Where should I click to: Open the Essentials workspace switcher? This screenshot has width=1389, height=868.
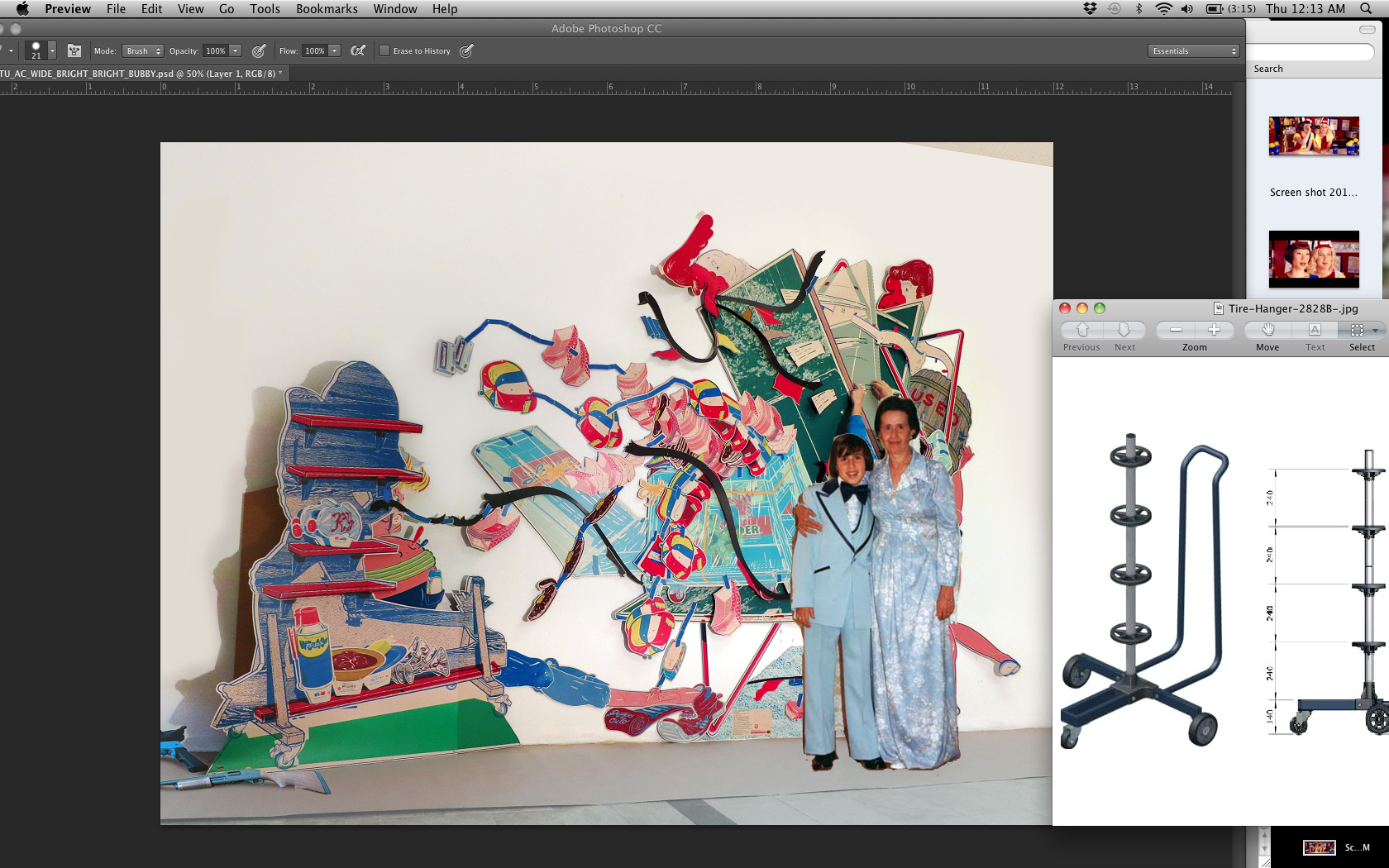click(x=1194, y=51)
